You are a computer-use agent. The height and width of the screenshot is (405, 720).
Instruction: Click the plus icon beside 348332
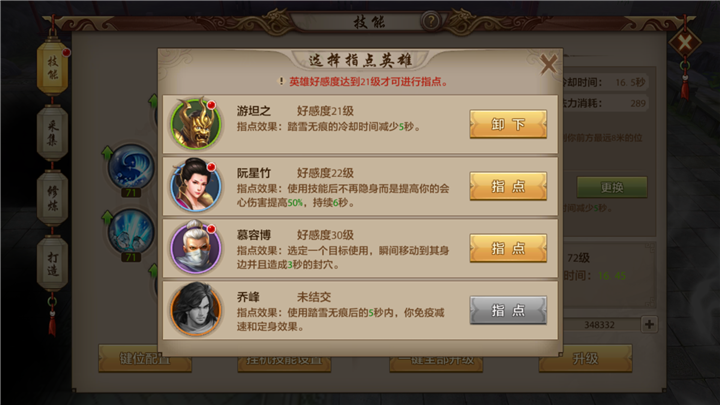point(649,324)
